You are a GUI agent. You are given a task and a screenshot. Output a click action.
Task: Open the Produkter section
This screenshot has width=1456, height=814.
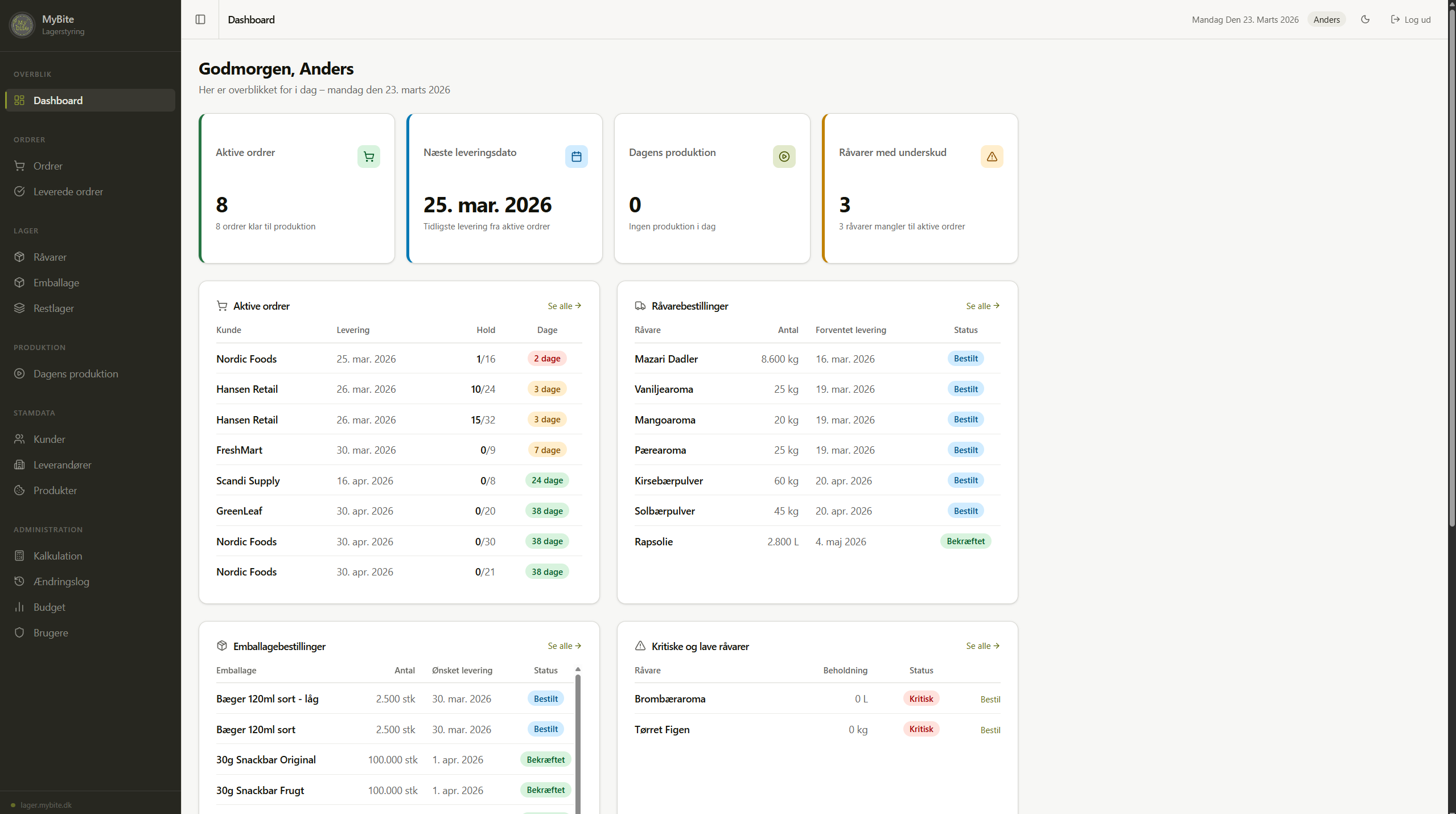pyautogui.click(x=55, y=490)
